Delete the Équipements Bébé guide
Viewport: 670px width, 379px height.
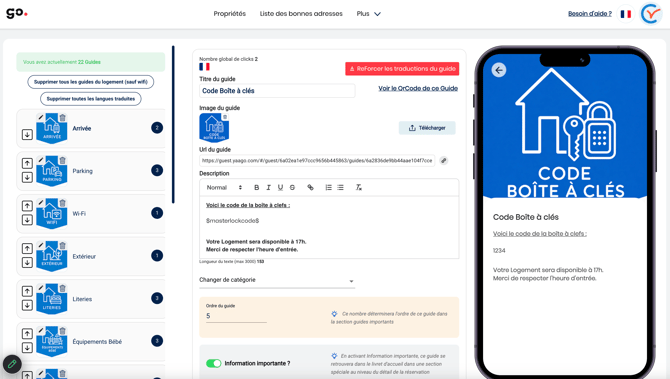[x=62, y=331]
